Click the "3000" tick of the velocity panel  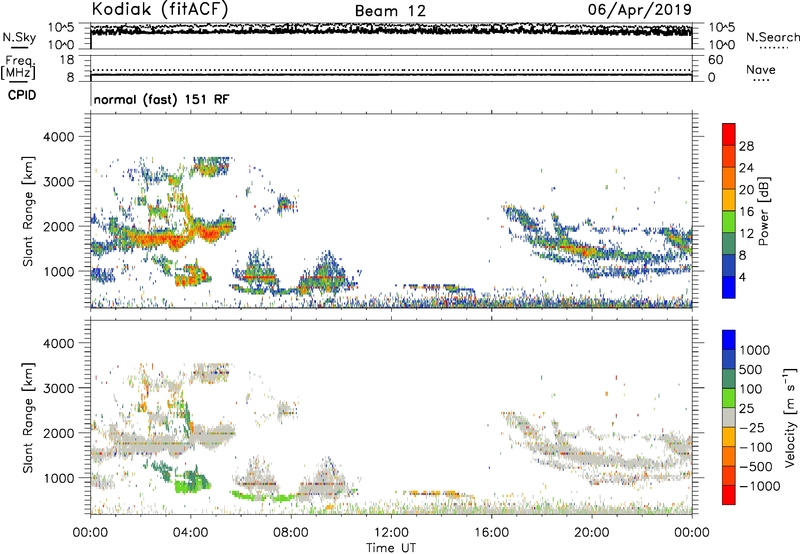tap(58, 388)
